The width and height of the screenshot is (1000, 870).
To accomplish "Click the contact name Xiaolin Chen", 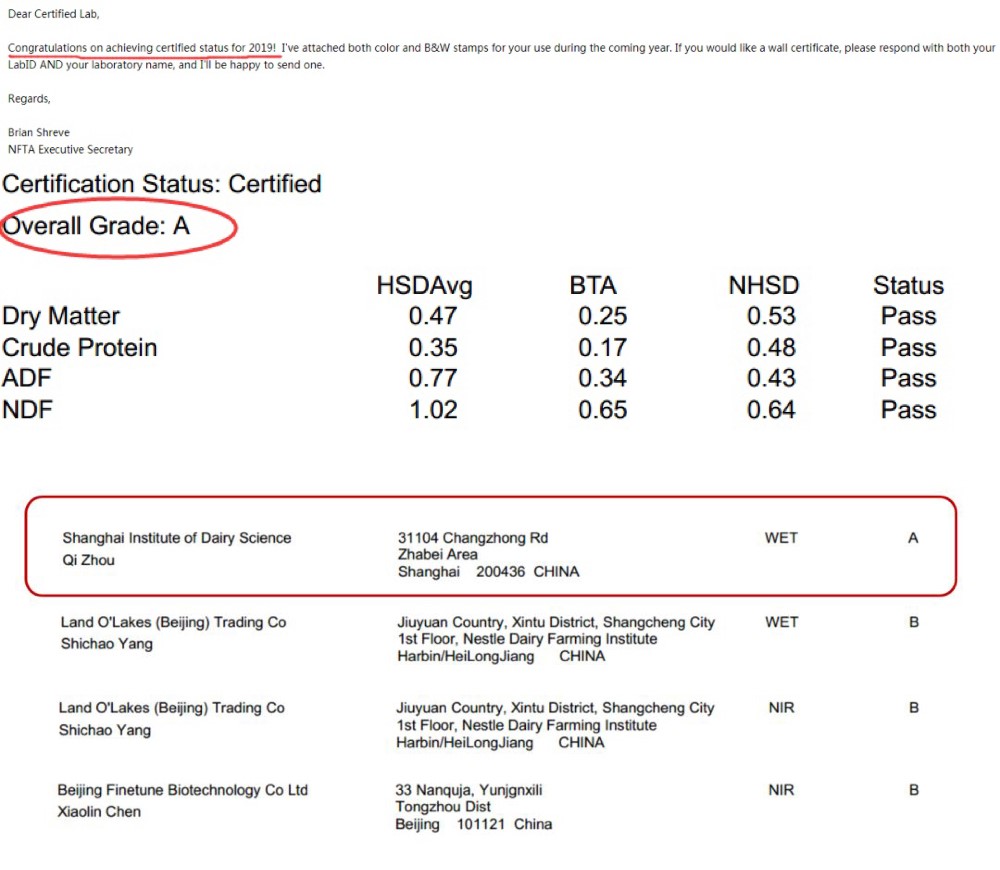I will [100, 812].
